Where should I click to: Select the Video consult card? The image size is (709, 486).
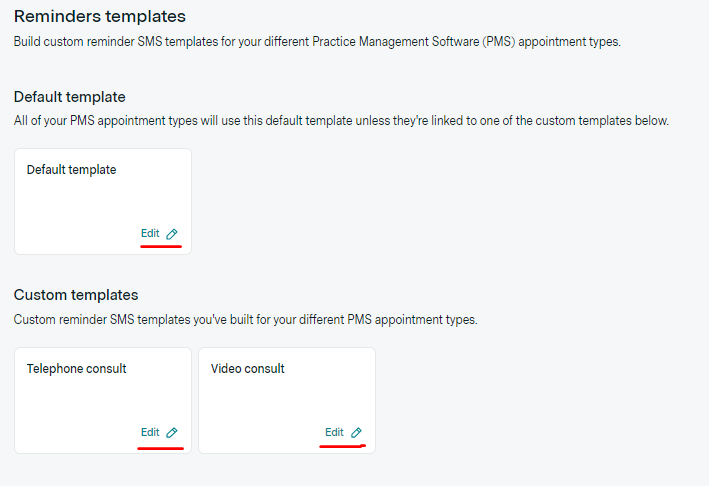[286, 400]
